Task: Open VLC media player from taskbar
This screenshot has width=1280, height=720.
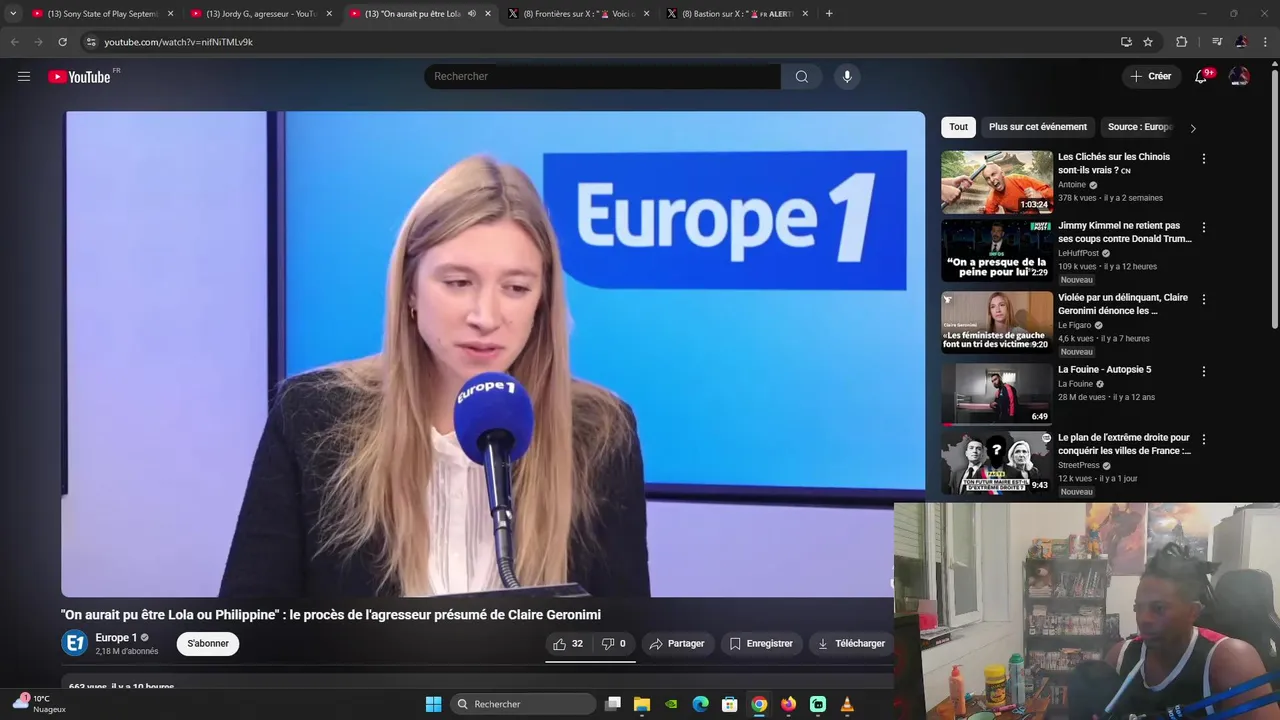Action: tap(847, 704)
